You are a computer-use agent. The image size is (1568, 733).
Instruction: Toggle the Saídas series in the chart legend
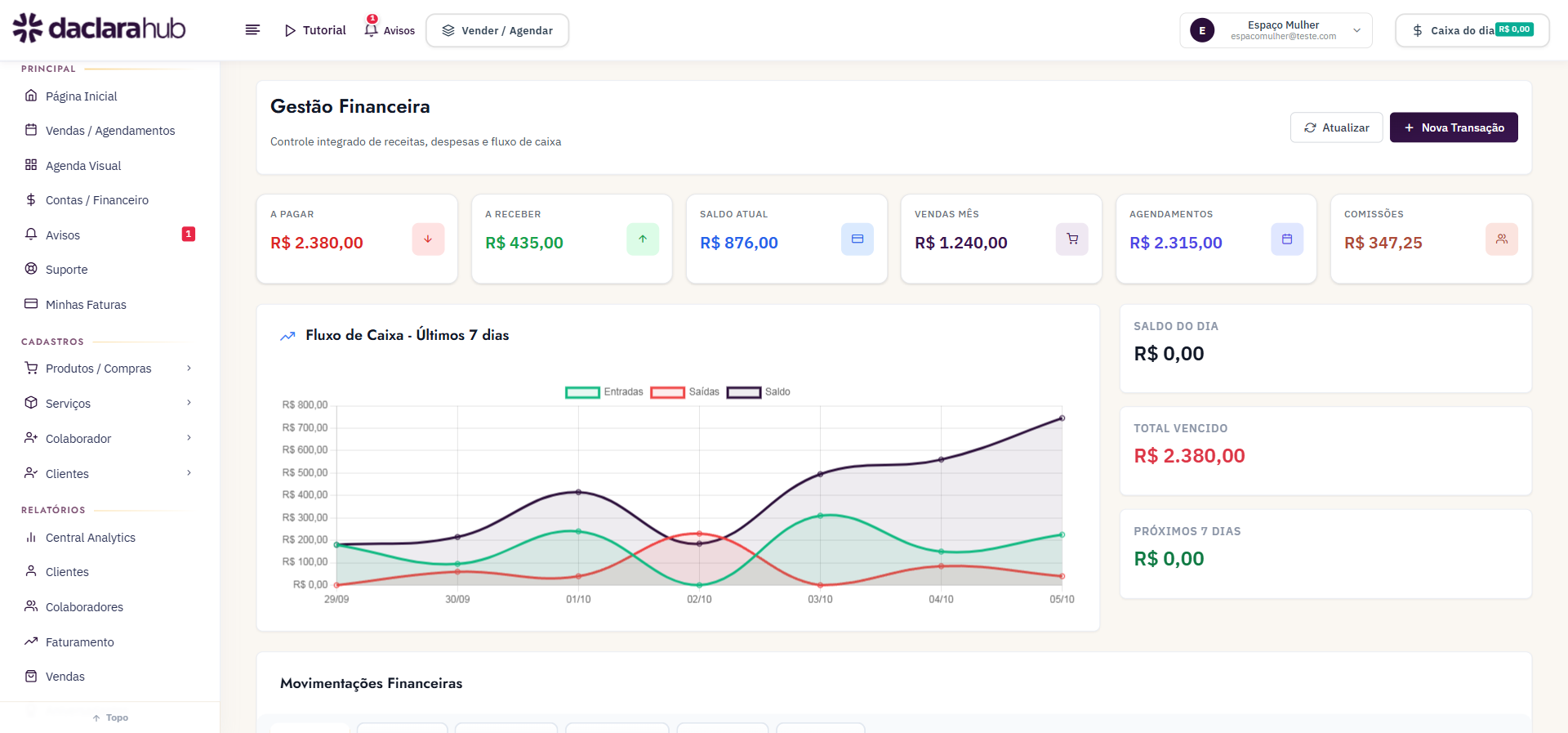(x=685, y=392)
